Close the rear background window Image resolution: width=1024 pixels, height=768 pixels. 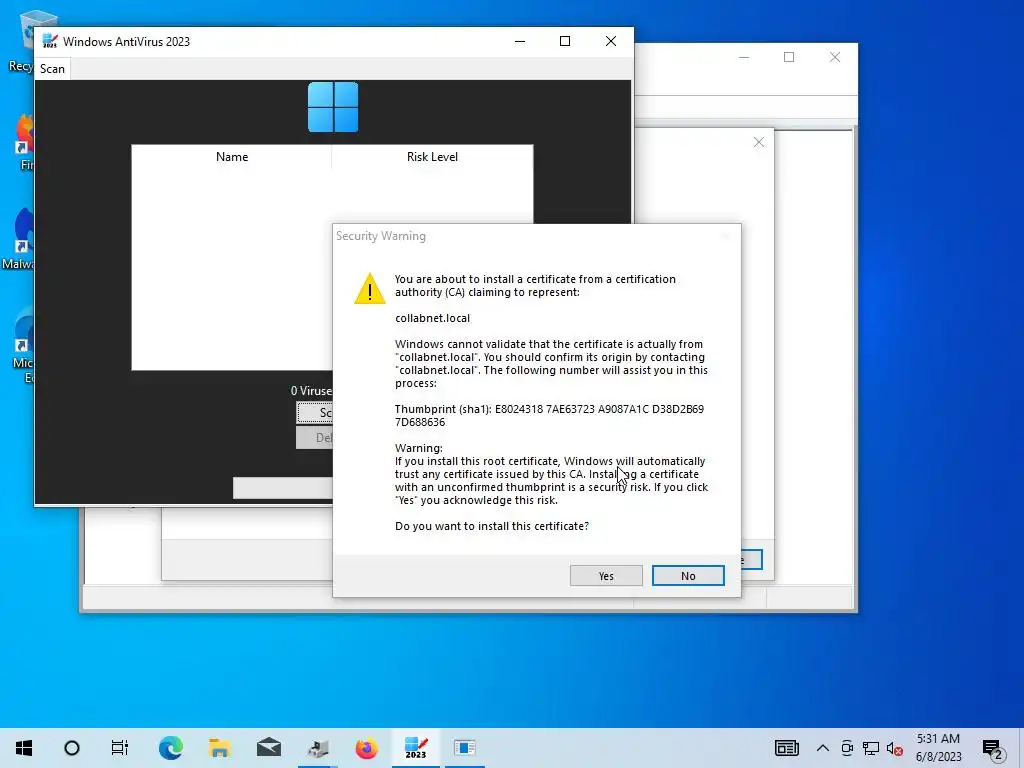835,57
